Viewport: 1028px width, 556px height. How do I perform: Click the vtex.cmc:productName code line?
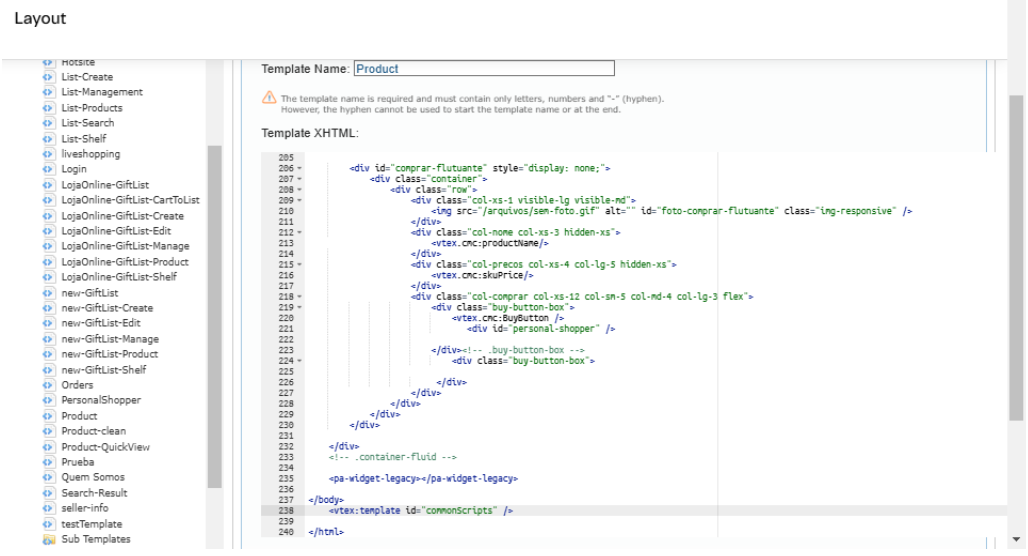[x=490, y=243]
